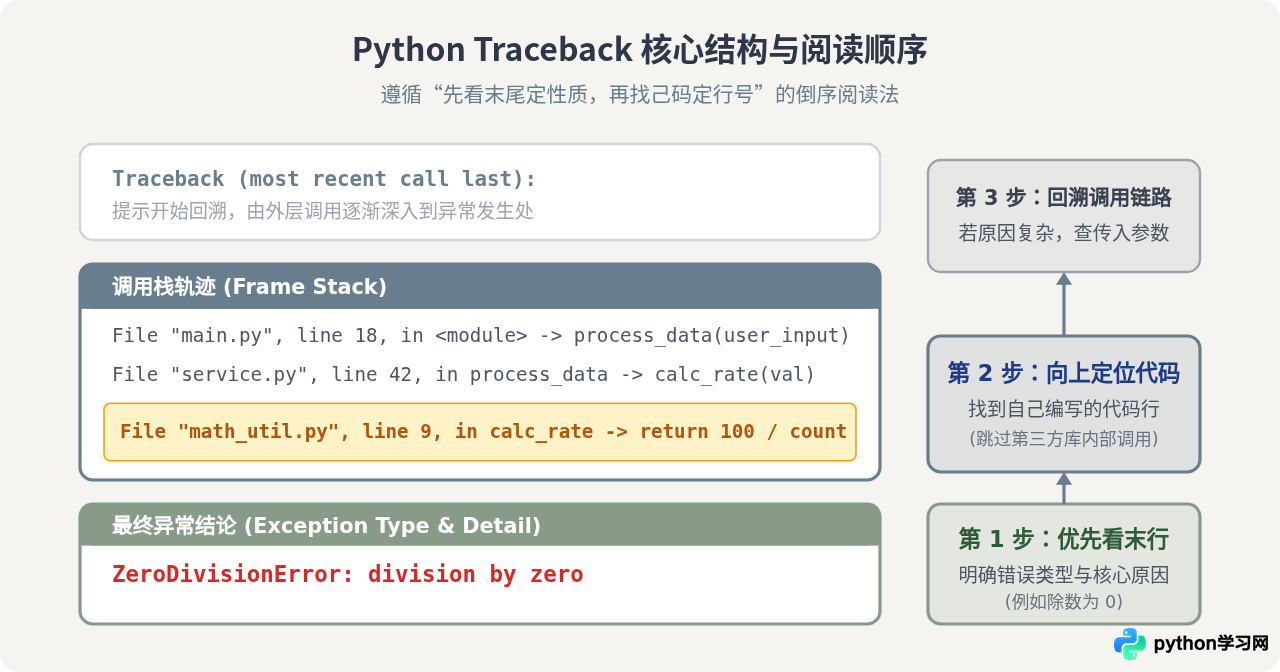Click the File "main.py", line 18 row
Screen dimensions: 1280x672
(x=480, y=336)
